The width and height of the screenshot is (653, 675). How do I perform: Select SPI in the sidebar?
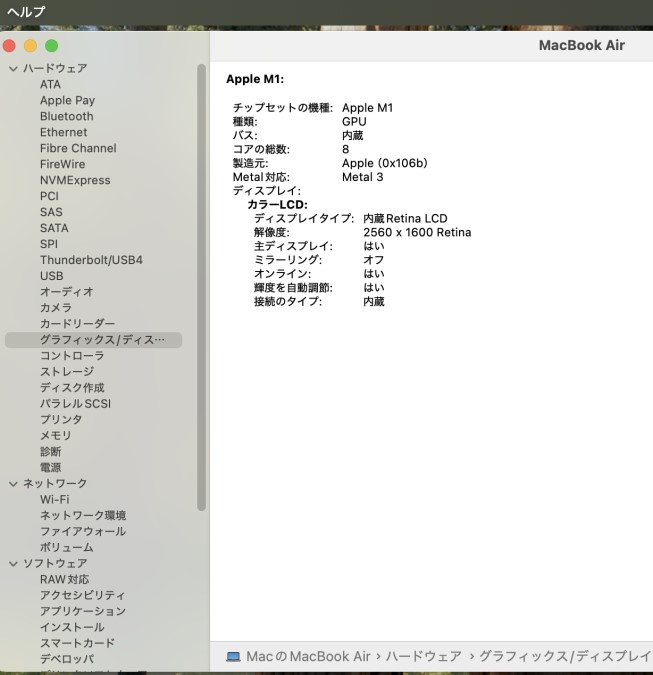[49, 244]
